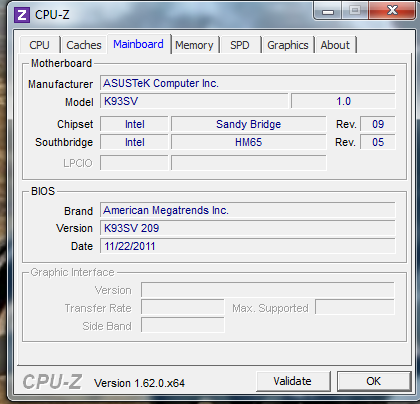420x404 pixels.
Task: Click the southbridge revision value 05
Action: click(x=378, y=142)
